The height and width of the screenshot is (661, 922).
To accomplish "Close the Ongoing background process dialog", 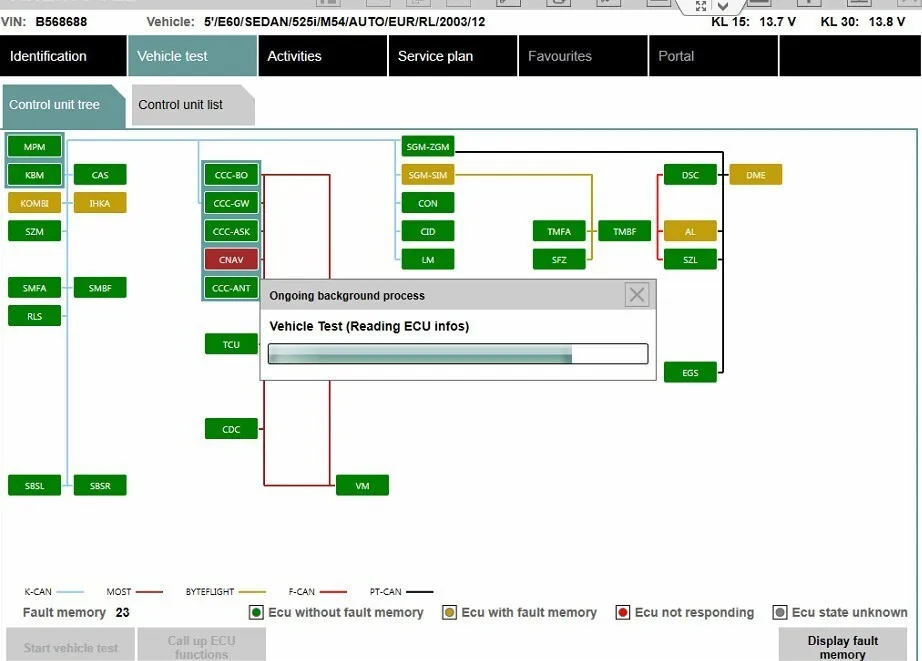I will [637, 295].
